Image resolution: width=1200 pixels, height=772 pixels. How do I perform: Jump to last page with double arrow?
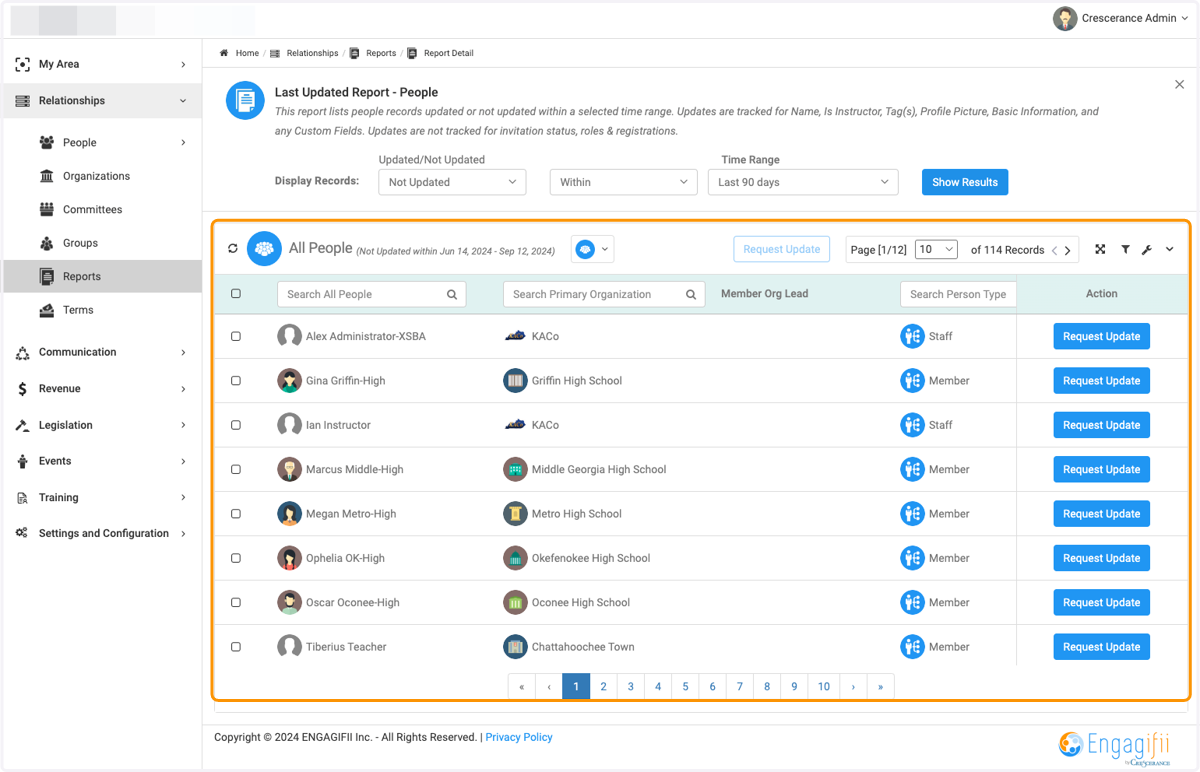[880, 686]
